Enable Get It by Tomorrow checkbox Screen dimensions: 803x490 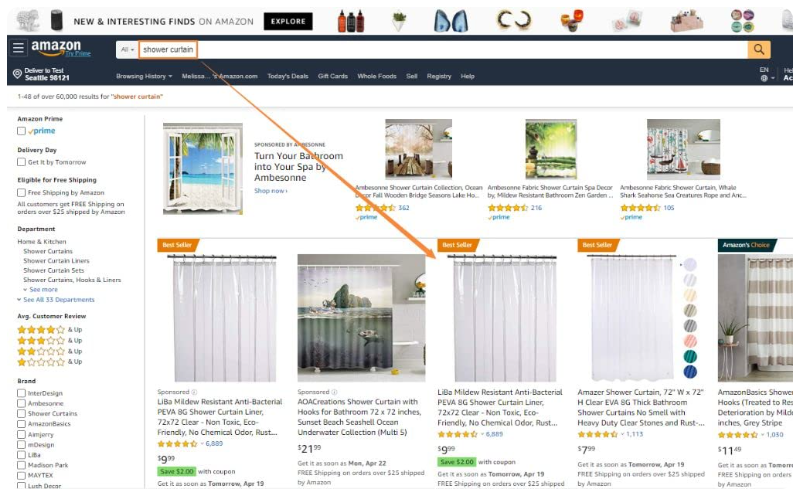coord(22,162)
